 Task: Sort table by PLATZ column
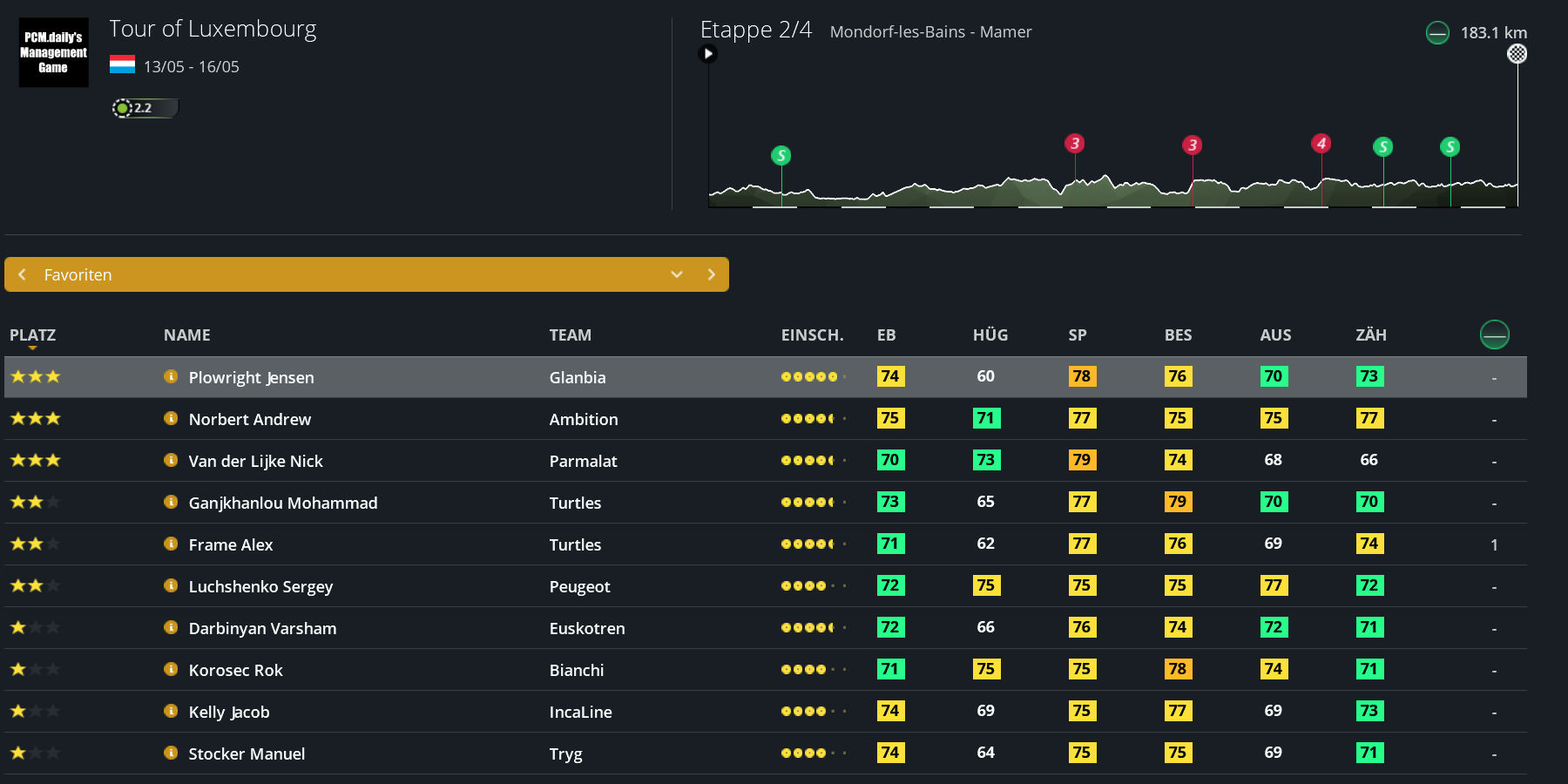coord(32,335)
